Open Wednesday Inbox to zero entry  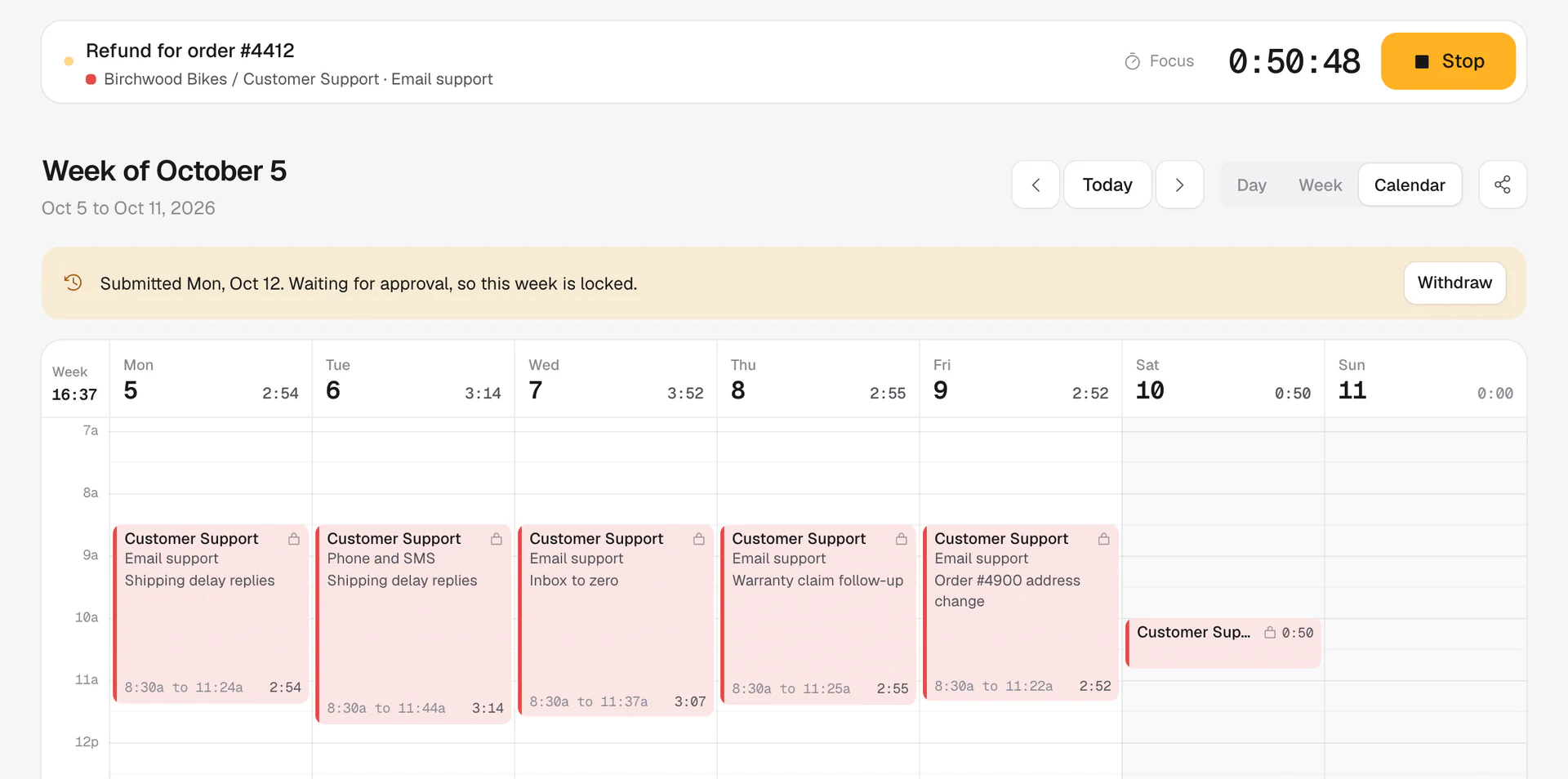point(616,621)
